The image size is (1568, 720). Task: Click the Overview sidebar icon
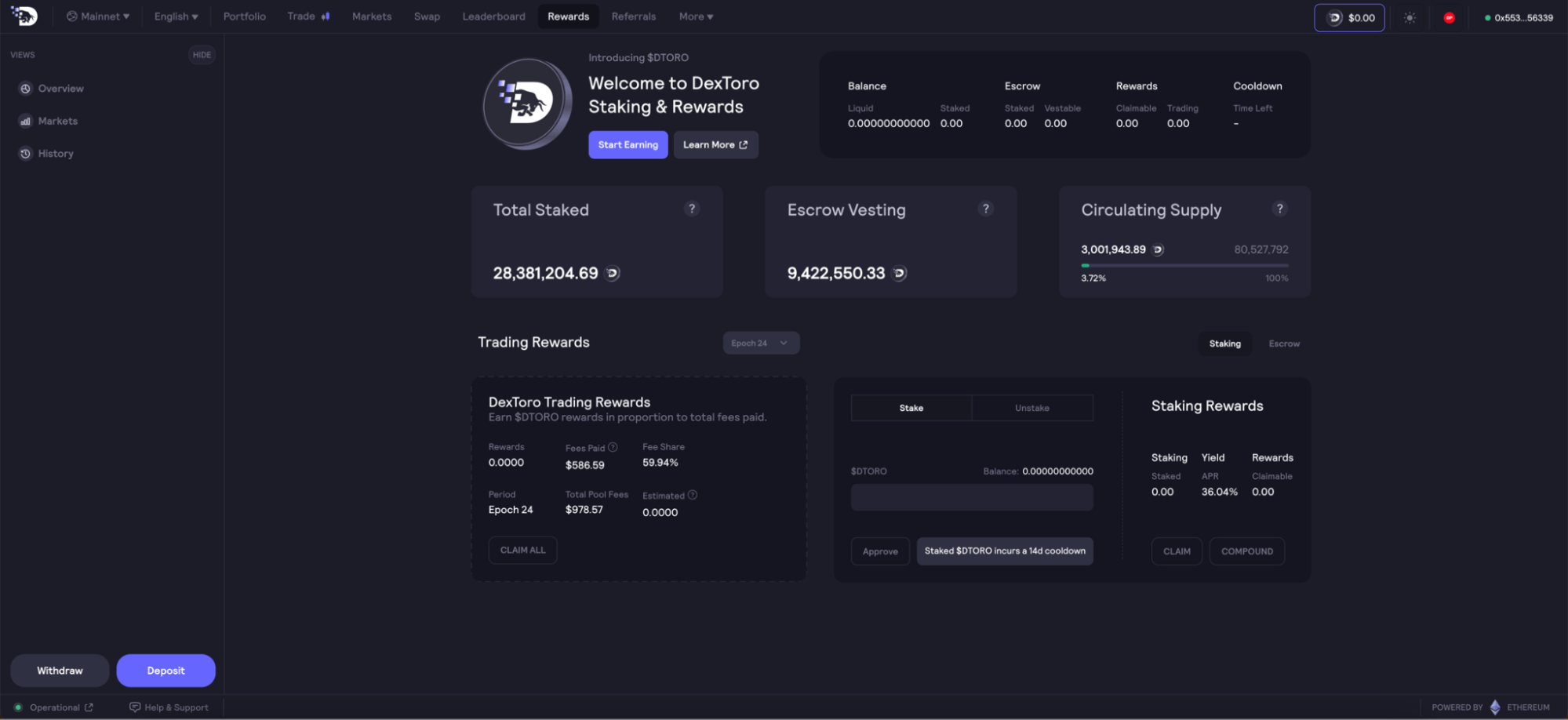pyautogui.click(x=25, y=89)
